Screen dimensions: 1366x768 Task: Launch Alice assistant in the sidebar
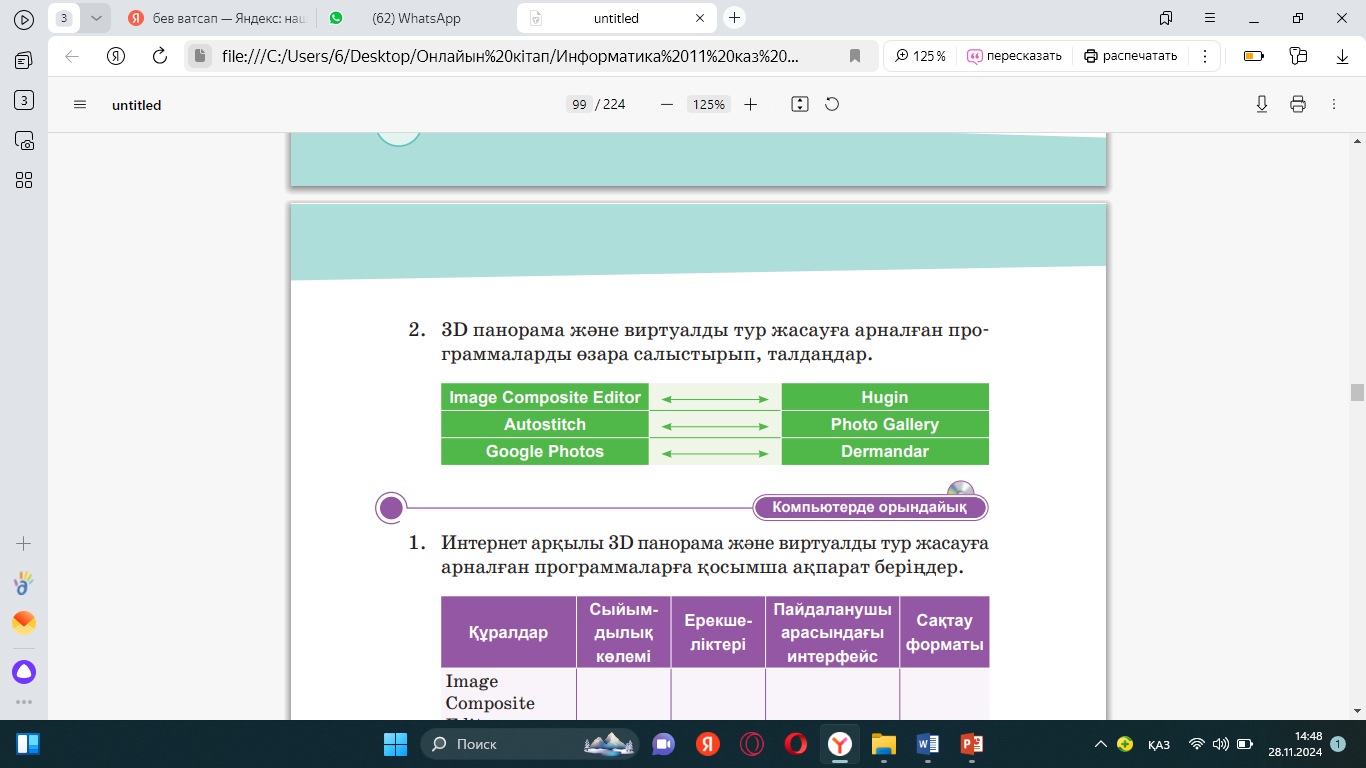(x=24, y=672)
